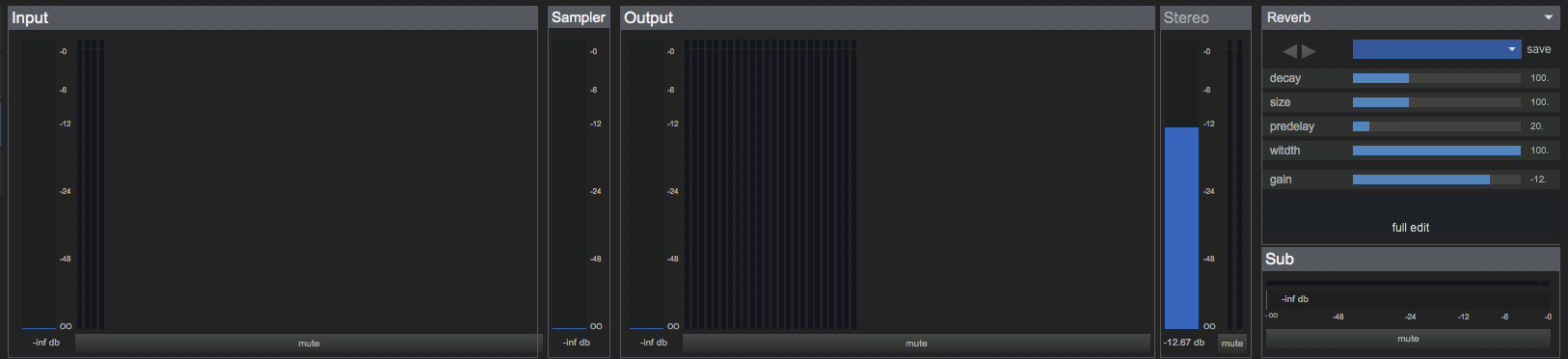Adjust the decay slider
Screen dimensions: 1568x359
[1437, 78]
